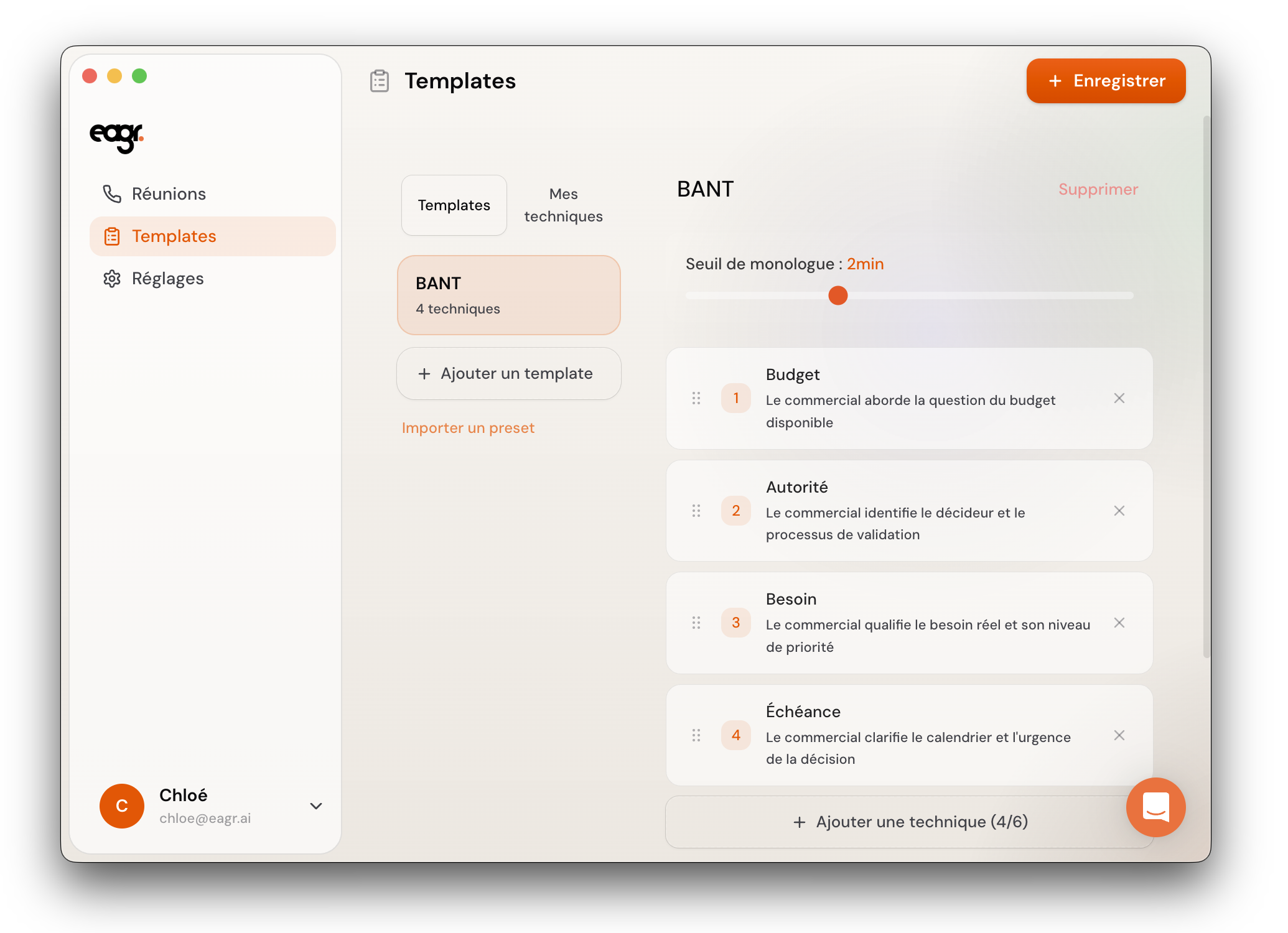Select the BANT template card
This screenshot has height=933, width=1288.
508,295
